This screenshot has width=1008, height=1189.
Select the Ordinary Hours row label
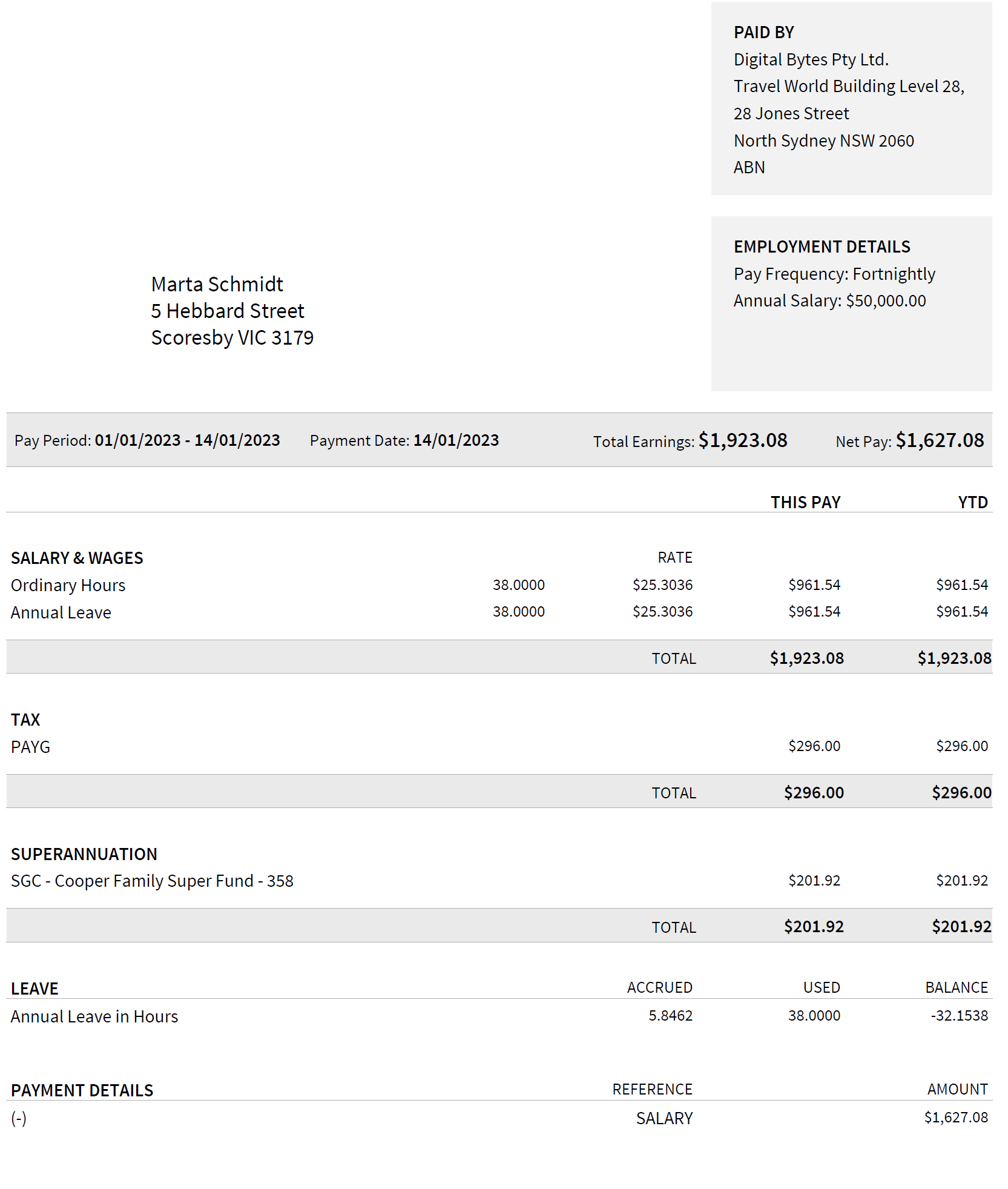68,586
